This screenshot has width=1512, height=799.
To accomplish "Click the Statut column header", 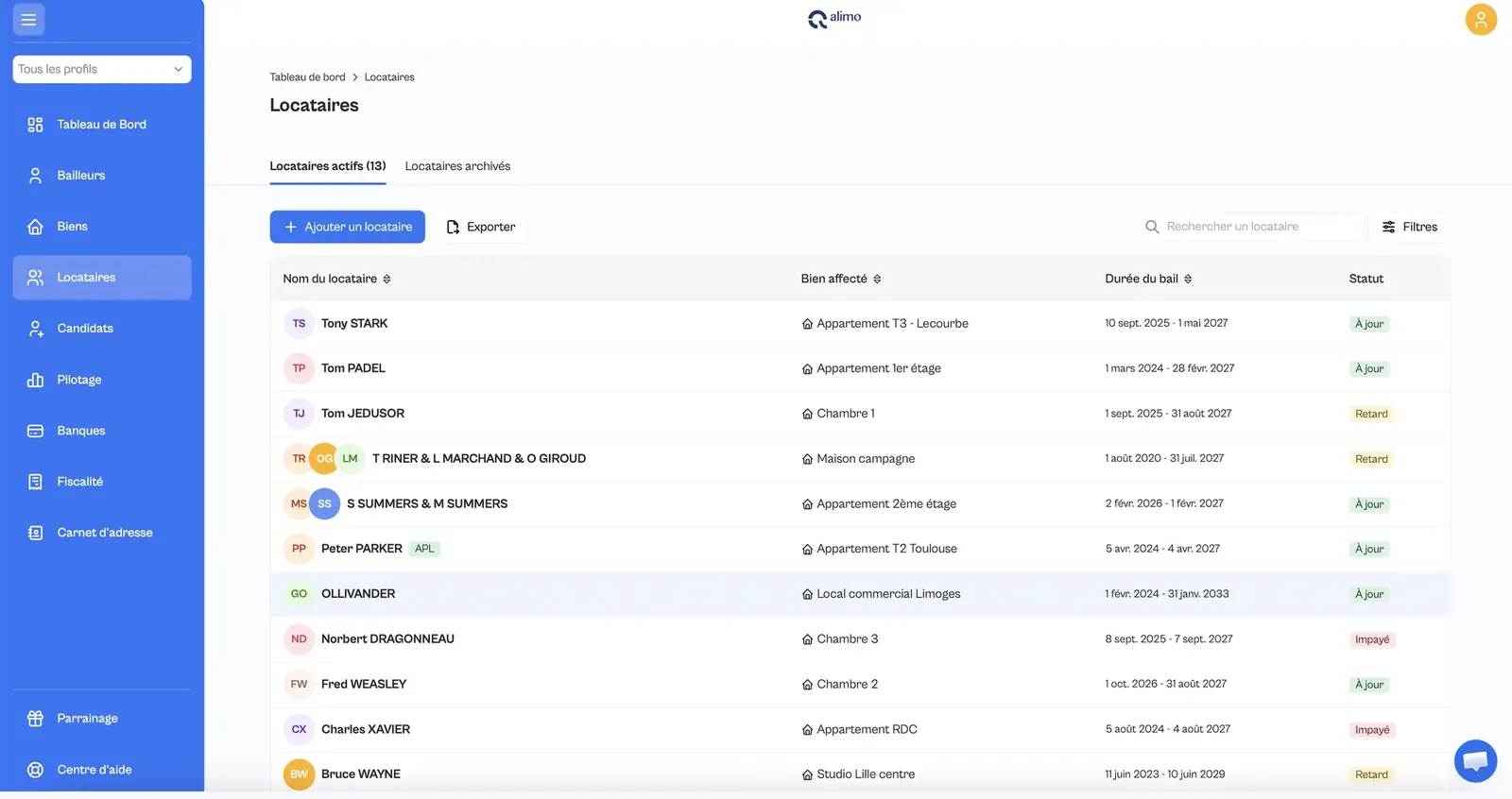I will point(1366,279).
